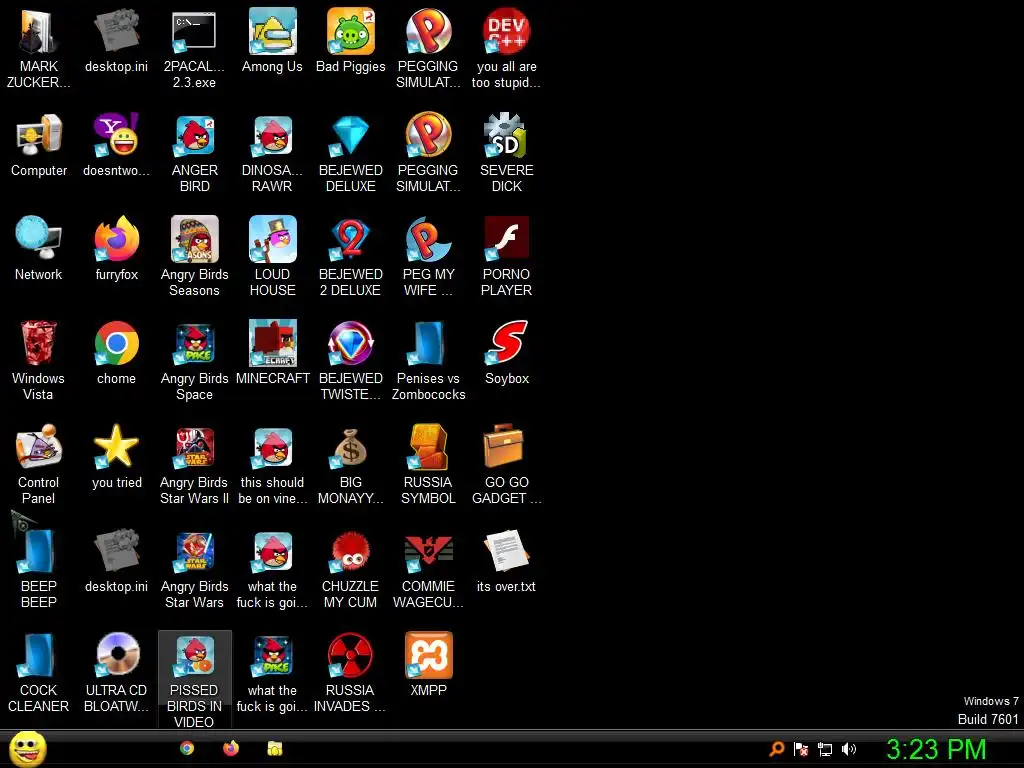The width and height of the screenshot is (1024, 768).
Task: Select the ULTRA CD BLOATW... disc icon
Action: point(116,672)
